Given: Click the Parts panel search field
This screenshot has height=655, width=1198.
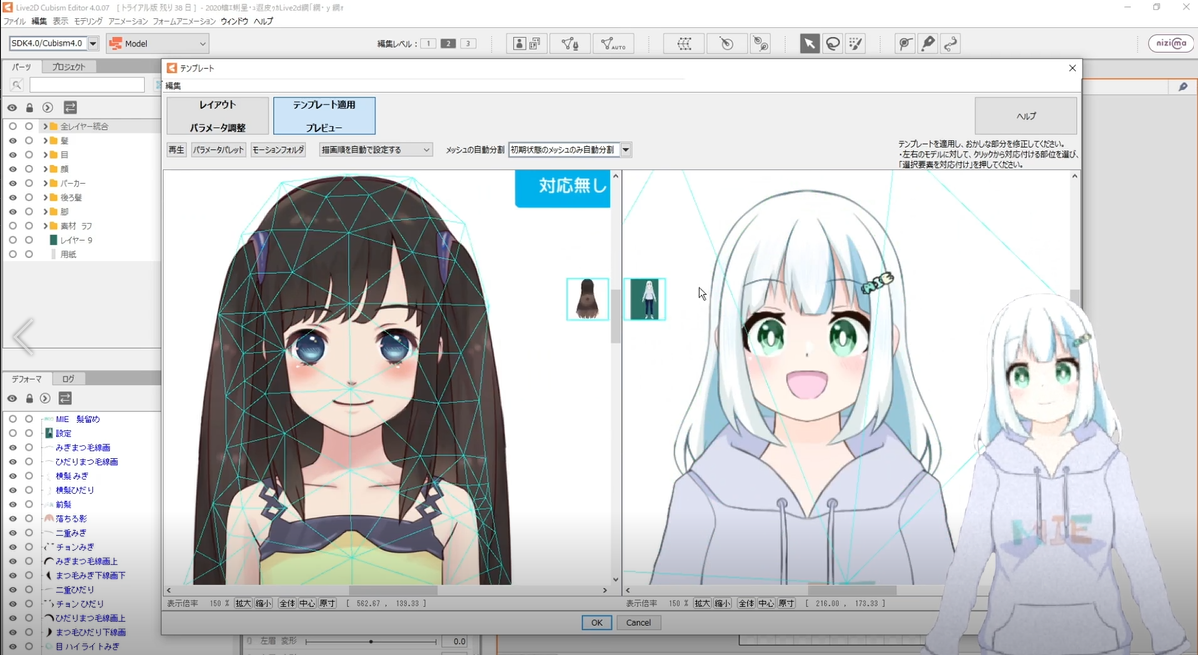Looking at the screenshot, I should point(86,85).
